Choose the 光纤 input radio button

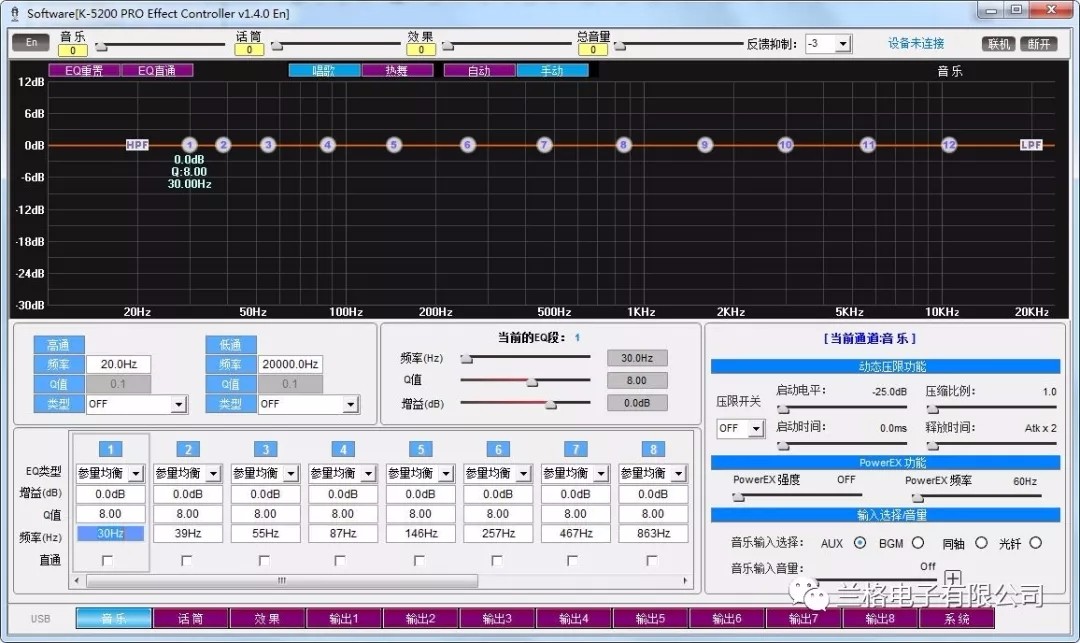click(x=1035, y=543)
